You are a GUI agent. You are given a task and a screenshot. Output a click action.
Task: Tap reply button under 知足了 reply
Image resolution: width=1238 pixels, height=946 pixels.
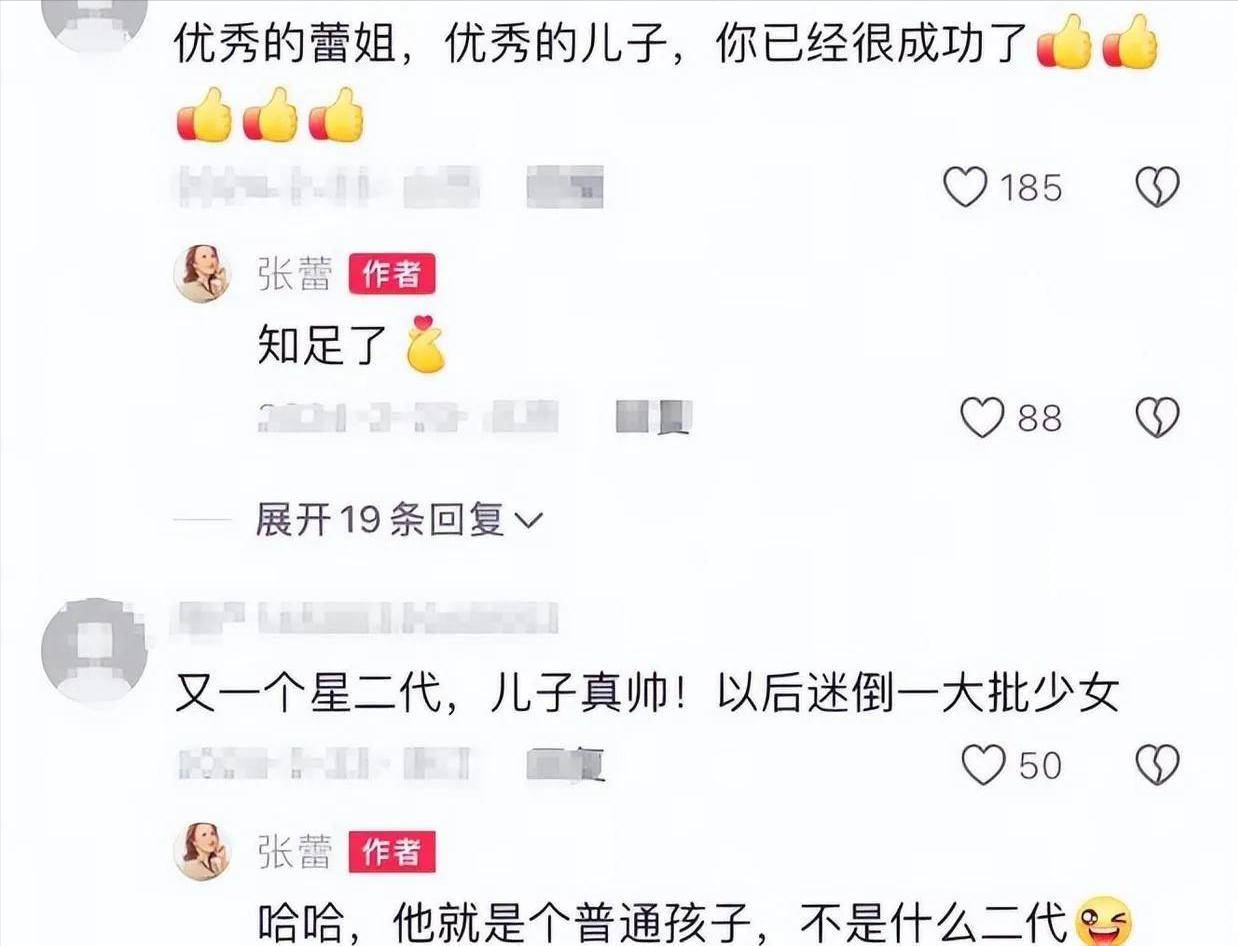(x=654, y=417)
